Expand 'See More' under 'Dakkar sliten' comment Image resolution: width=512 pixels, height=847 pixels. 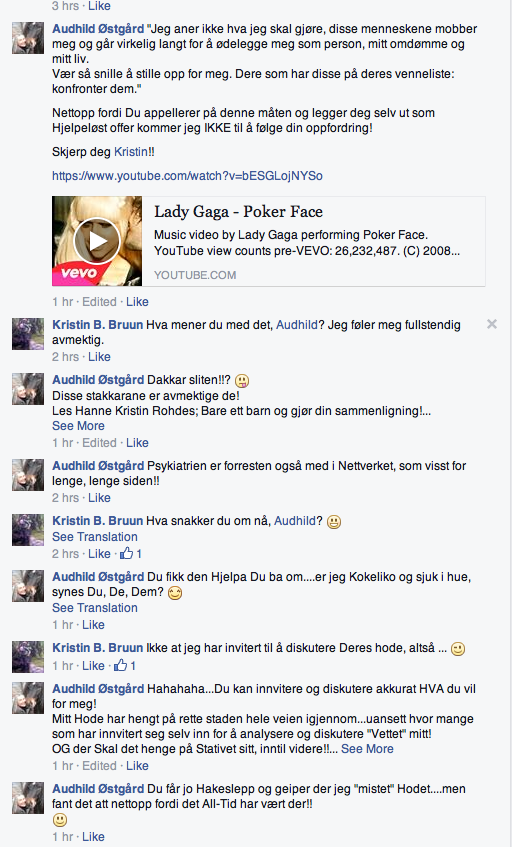point(78,426)
